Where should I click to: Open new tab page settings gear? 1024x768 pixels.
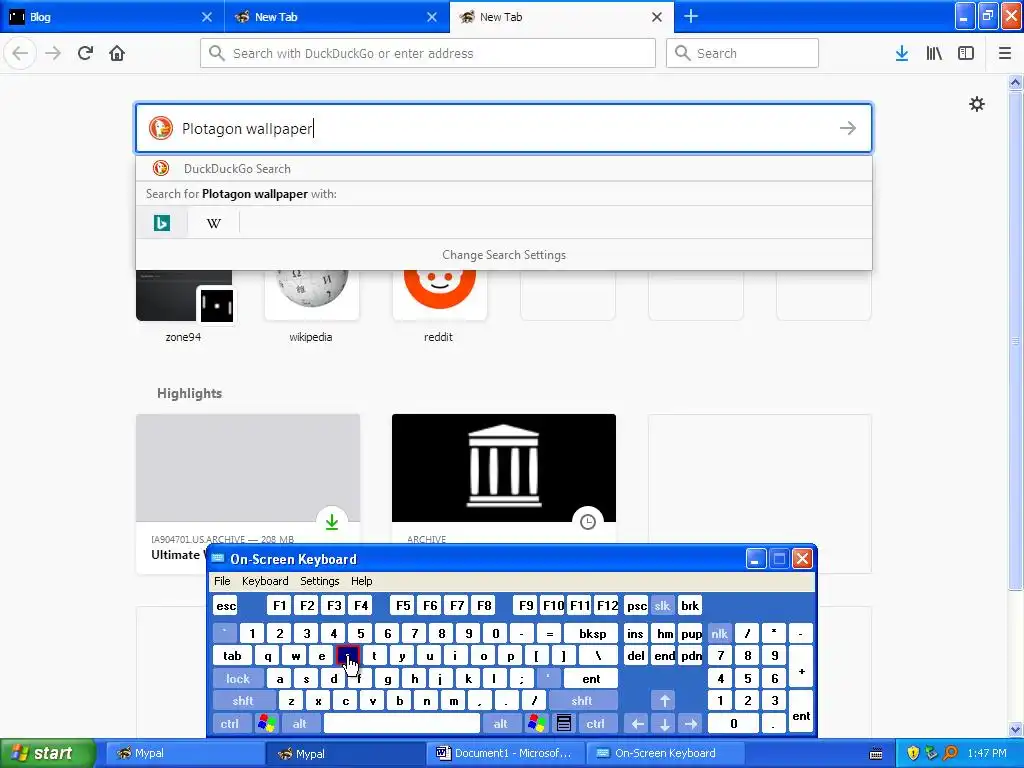(977, 104)
